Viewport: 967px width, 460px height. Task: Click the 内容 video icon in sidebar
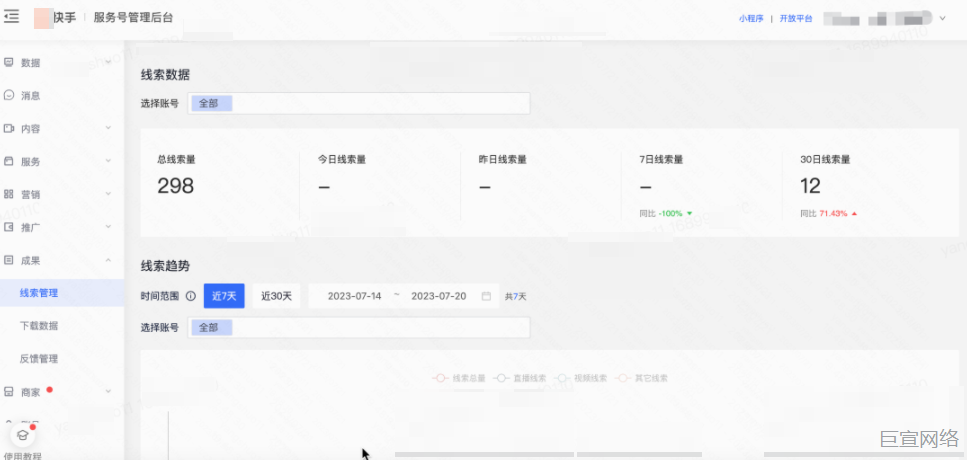[x=9, y=128]
